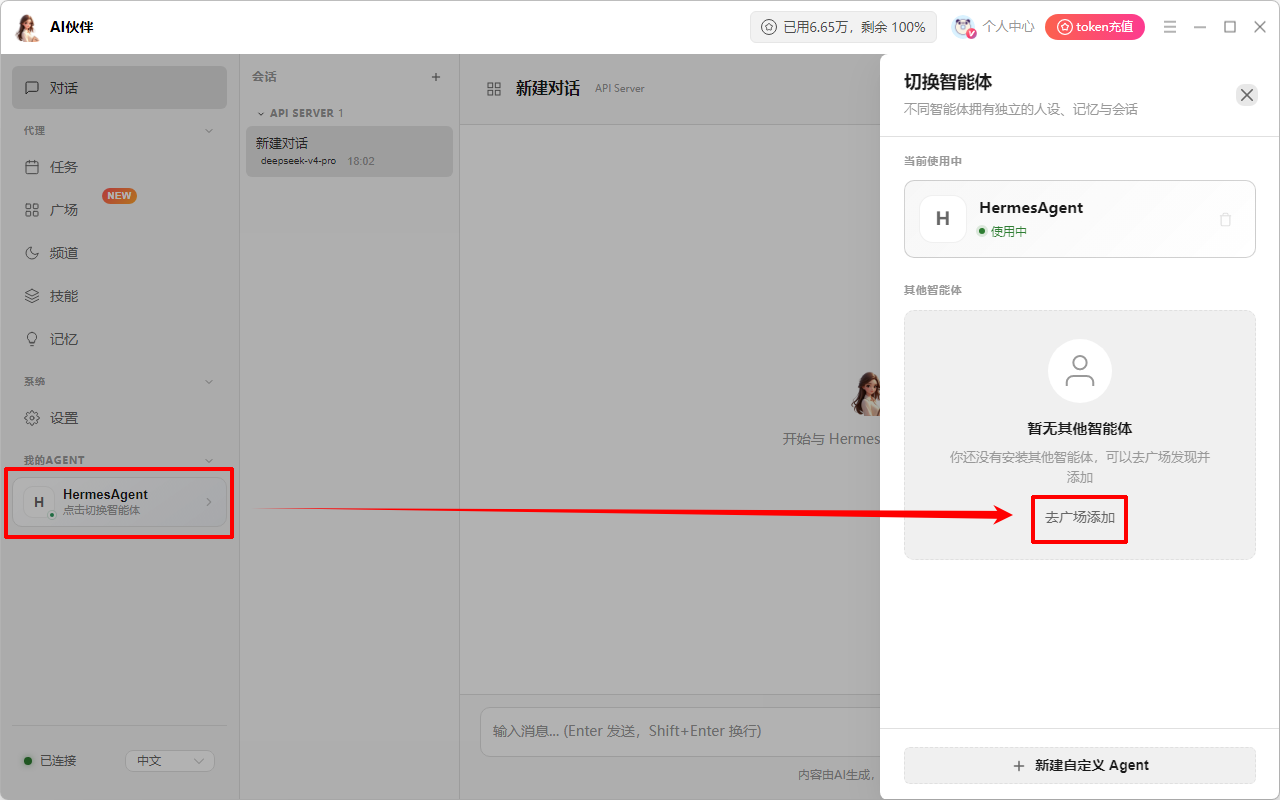Click the AI伙伴 app logo avatar

click(27, 27)
